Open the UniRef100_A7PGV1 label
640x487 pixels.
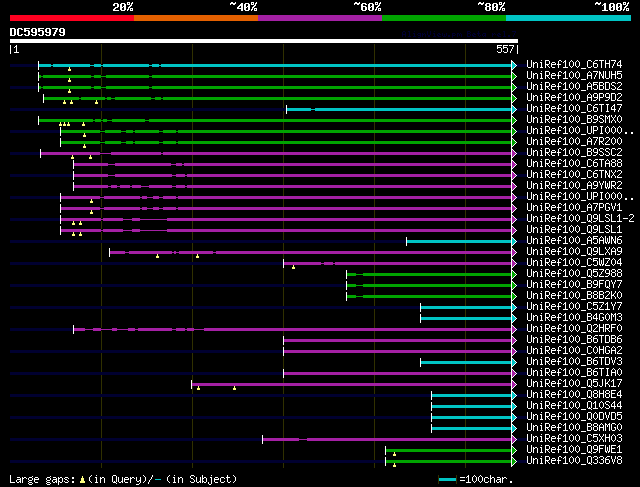pos(574,208)
